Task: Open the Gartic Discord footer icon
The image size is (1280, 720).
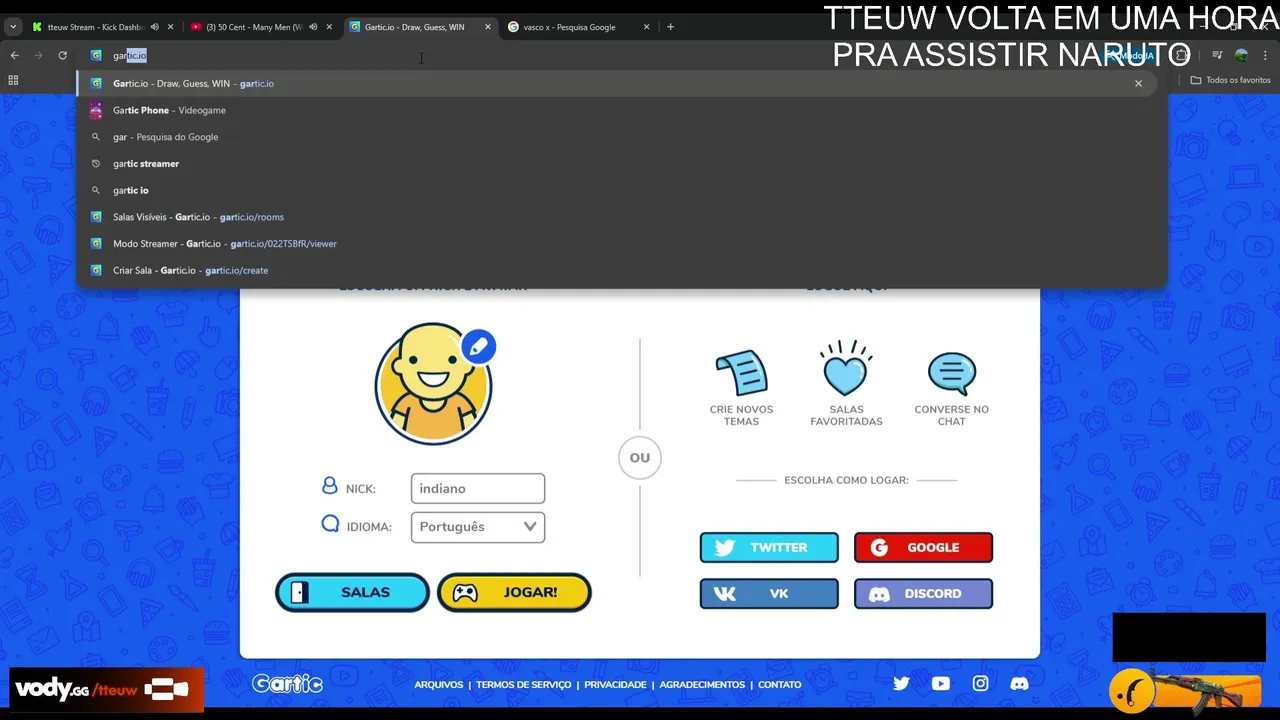Action: pos(1019,683)
